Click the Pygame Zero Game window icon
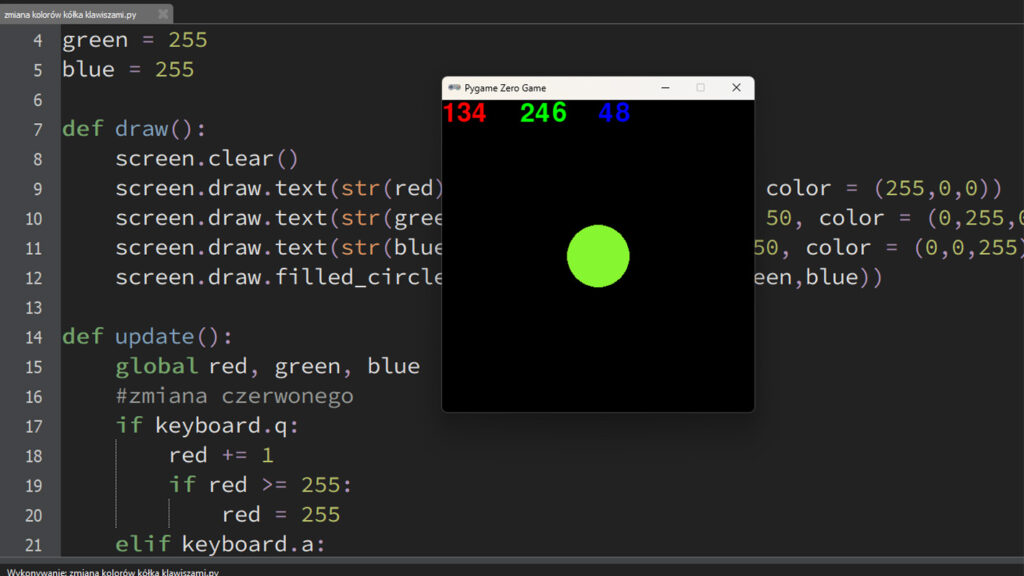Viewport: 1024px width, 576px height. coord(454,88)
